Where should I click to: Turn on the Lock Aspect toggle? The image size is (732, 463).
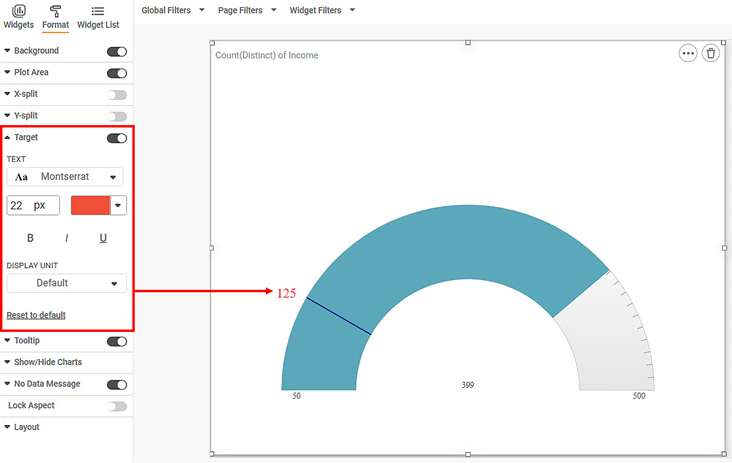(117, 406)
